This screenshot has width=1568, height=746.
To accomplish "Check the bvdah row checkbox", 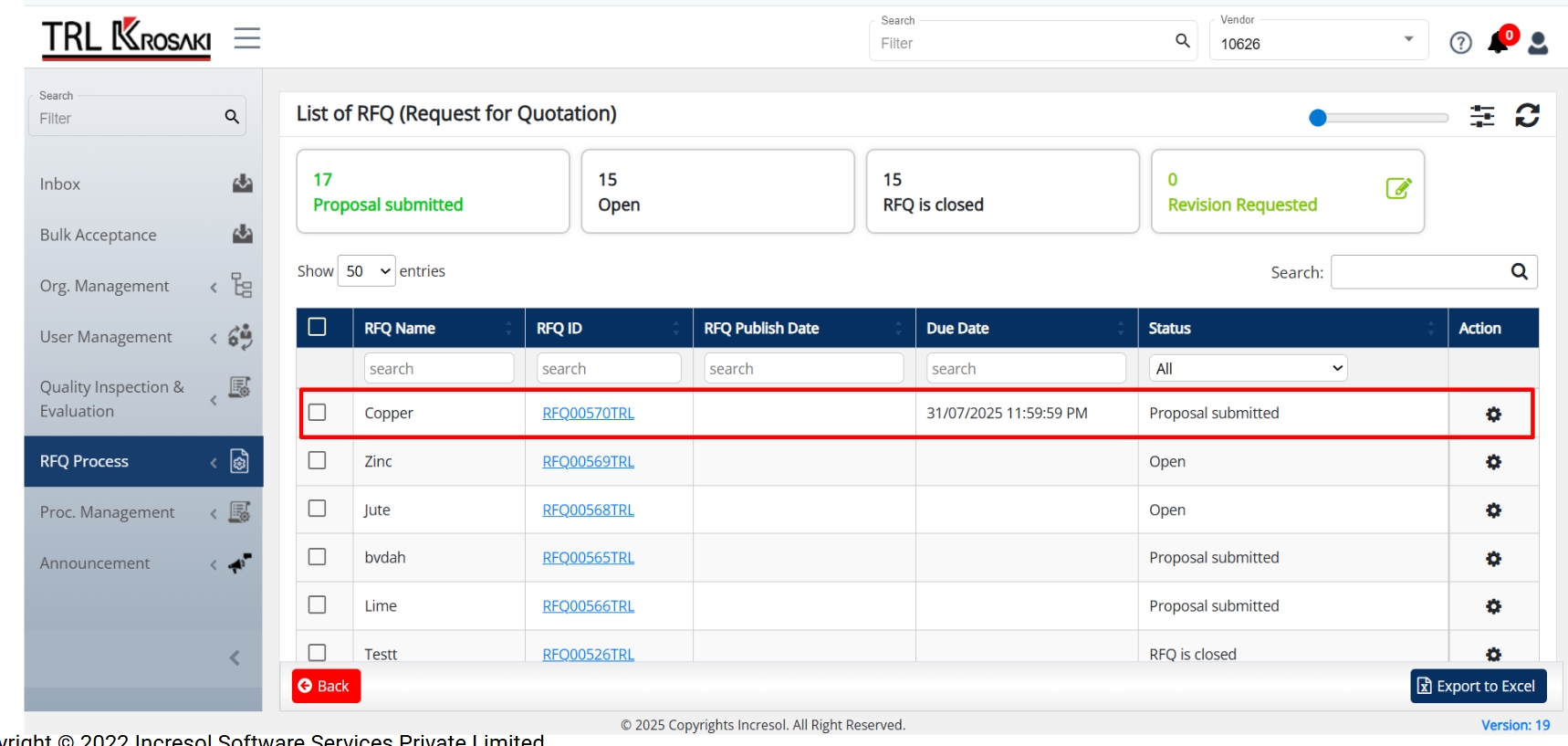I will [317, 557].
